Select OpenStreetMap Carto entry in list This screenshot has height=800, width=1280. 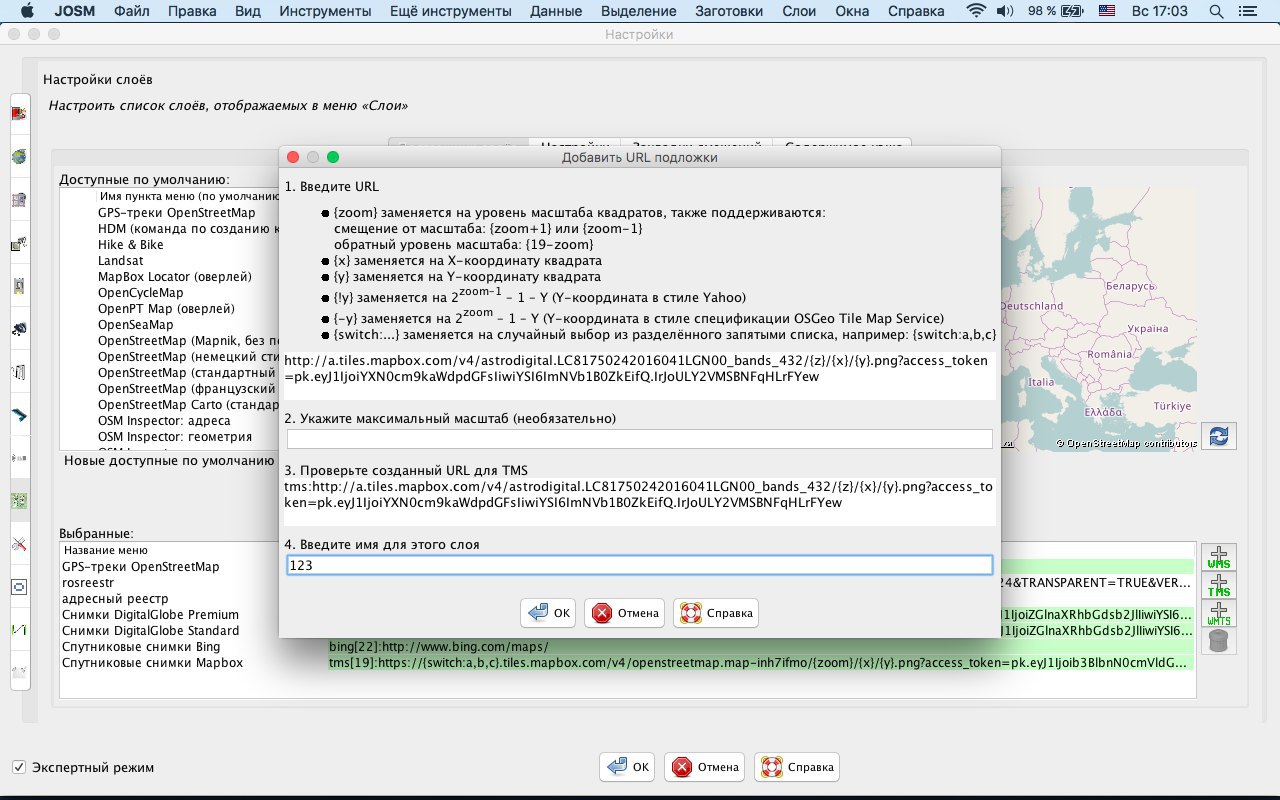[188, 404]
